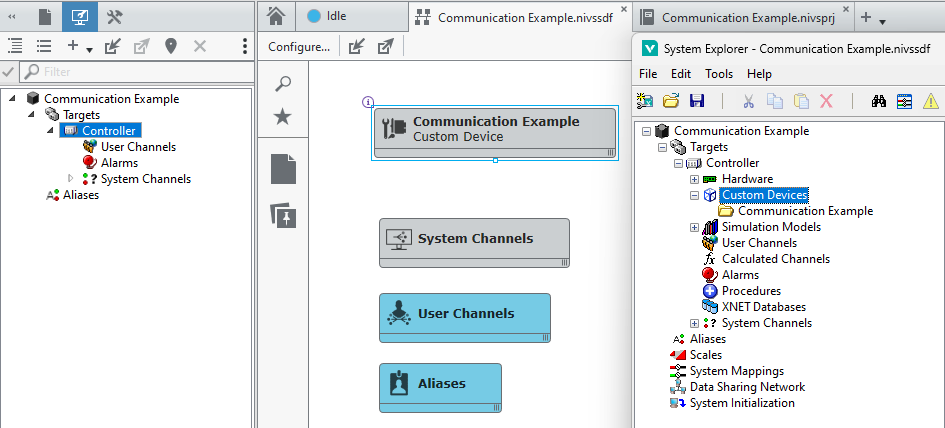The width and height of the screenshot is (945, 428).
Task: Go to the Home tab icon
Action: [x=275, y=16]
